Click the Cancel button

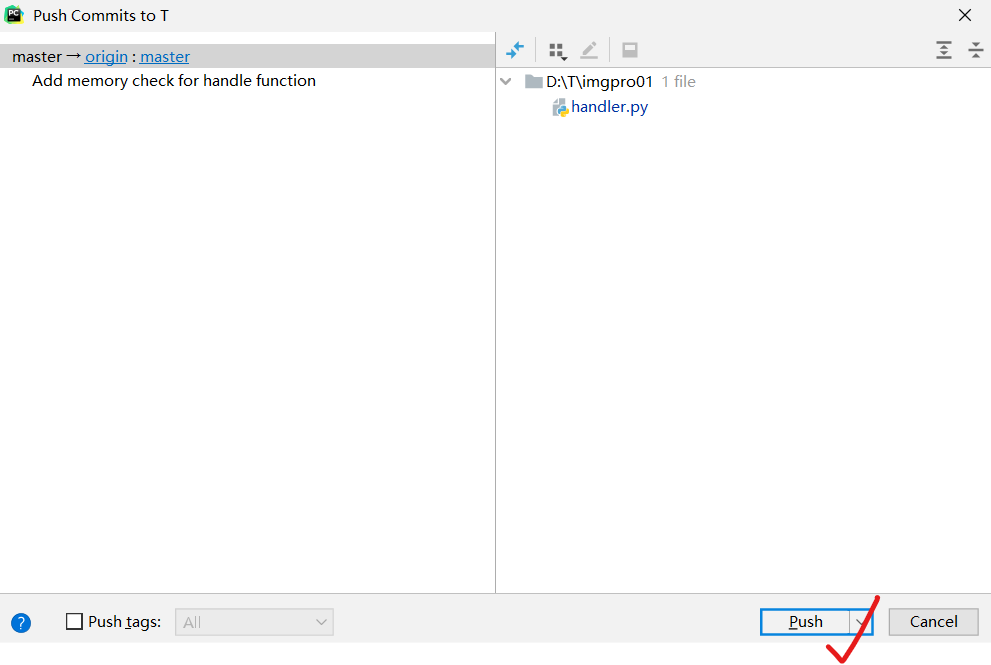click(933, 622)
